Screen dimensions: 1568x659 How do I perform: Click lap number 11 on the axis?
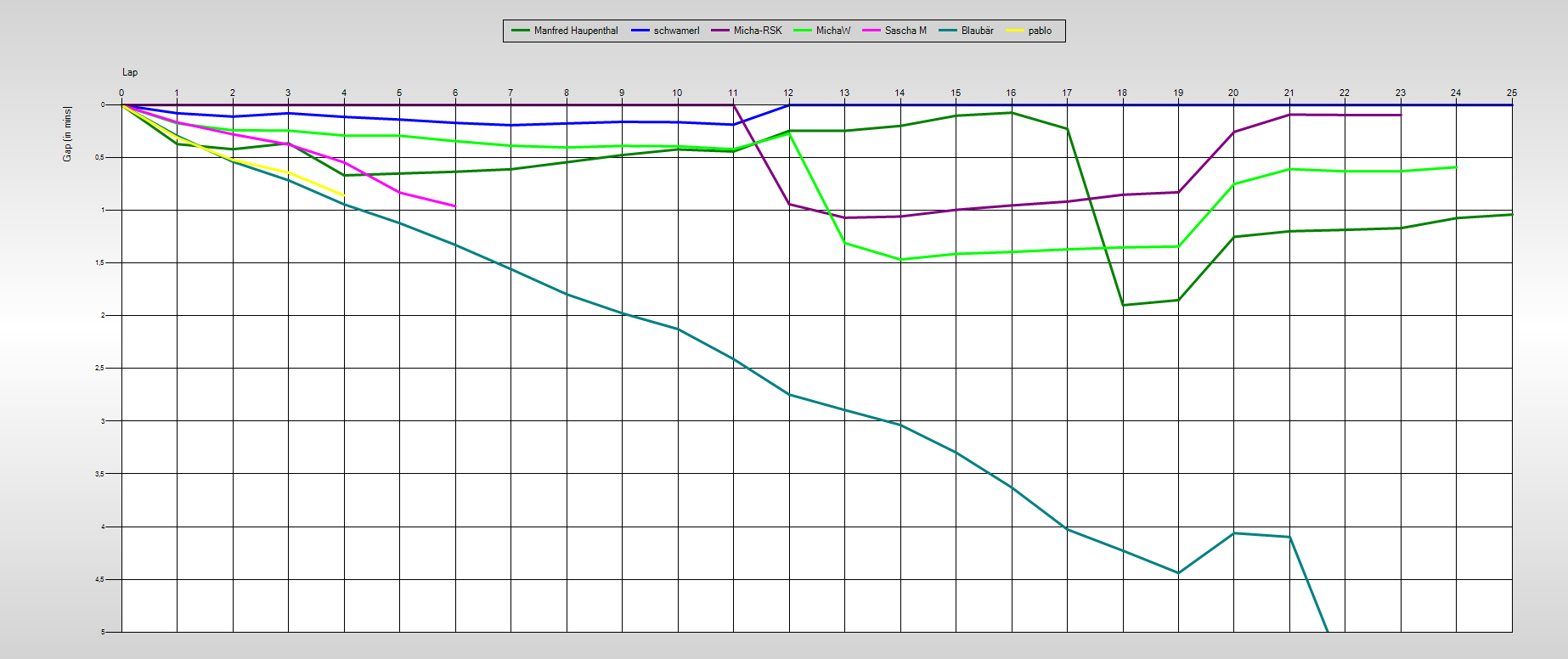(733, 93)
